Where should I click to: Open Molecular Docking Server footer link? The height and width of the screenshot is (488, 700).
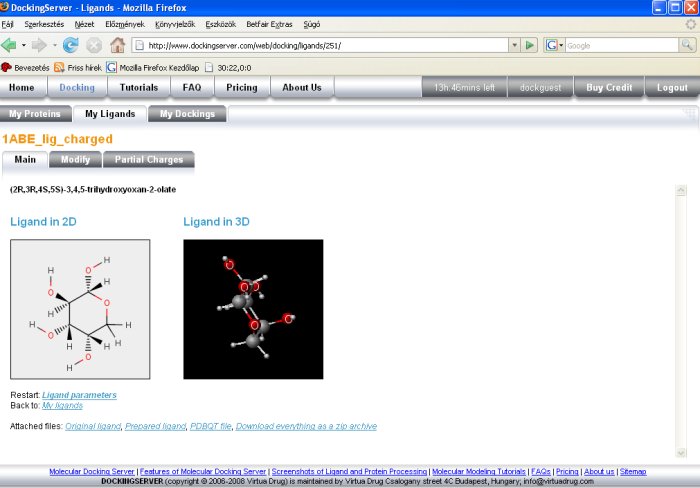pos(92,471)
